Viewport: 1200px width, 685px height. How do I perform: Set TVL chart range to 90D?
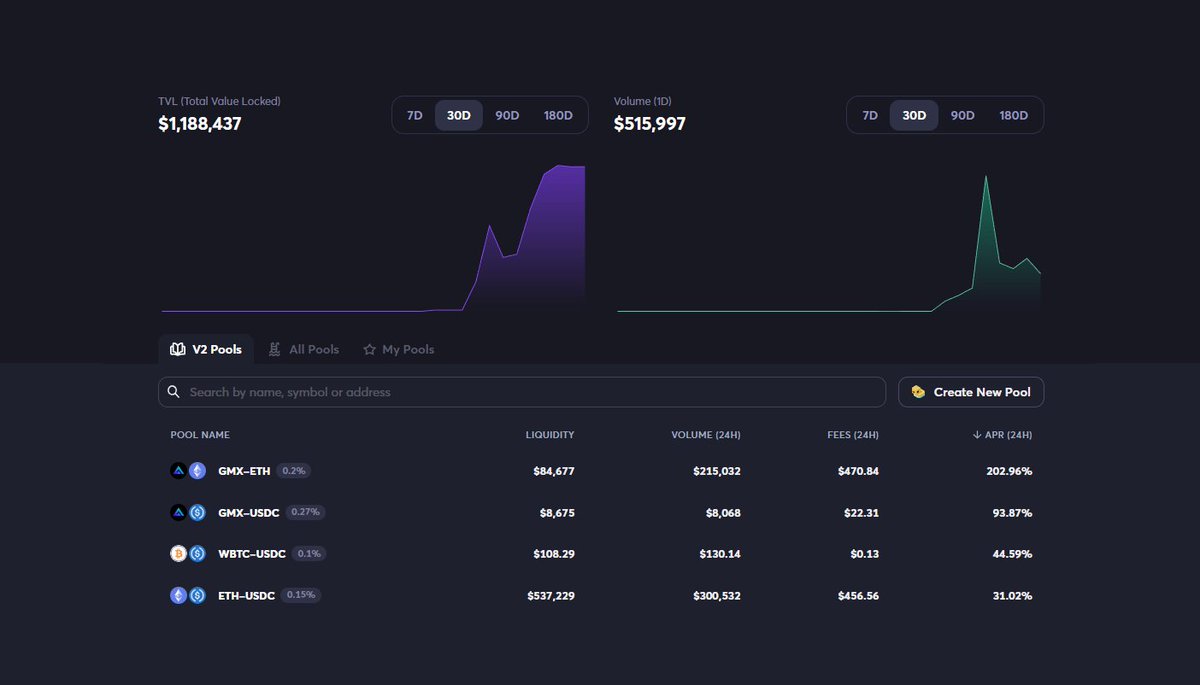(x=507, y=115)
